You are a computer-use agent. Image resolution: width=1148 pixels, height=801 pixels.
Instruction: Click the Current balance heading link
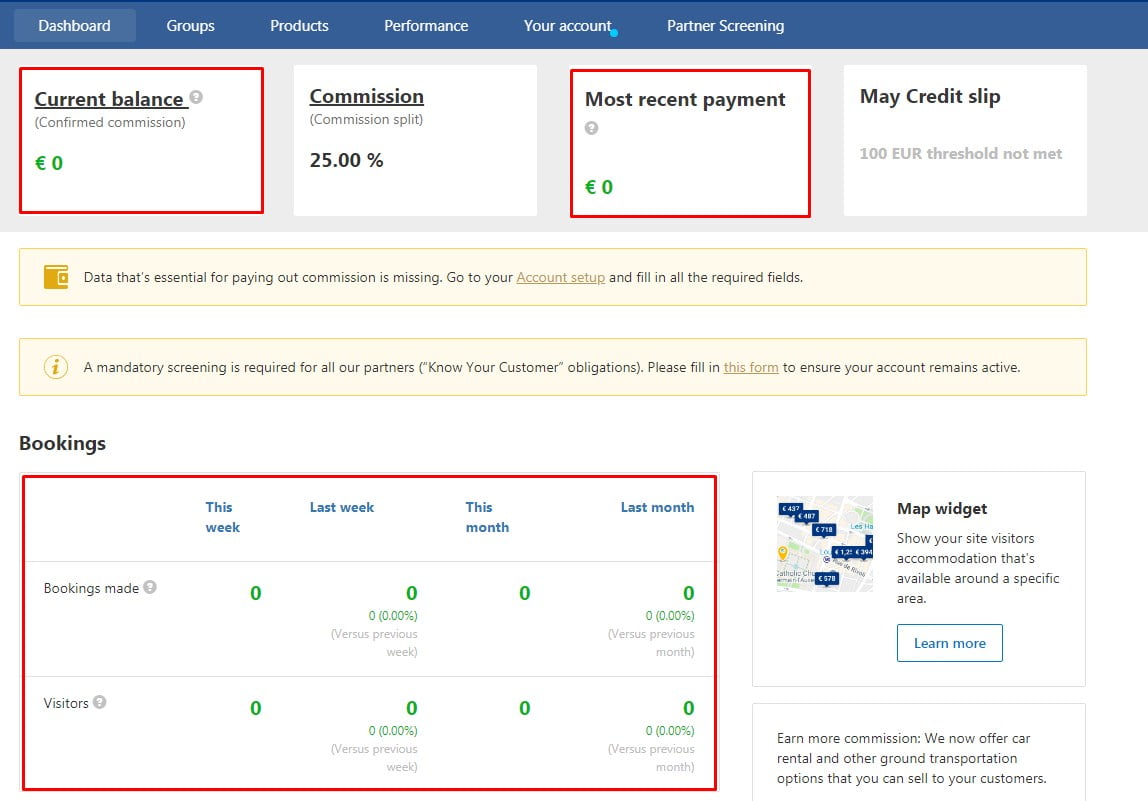tap(110, 99)
